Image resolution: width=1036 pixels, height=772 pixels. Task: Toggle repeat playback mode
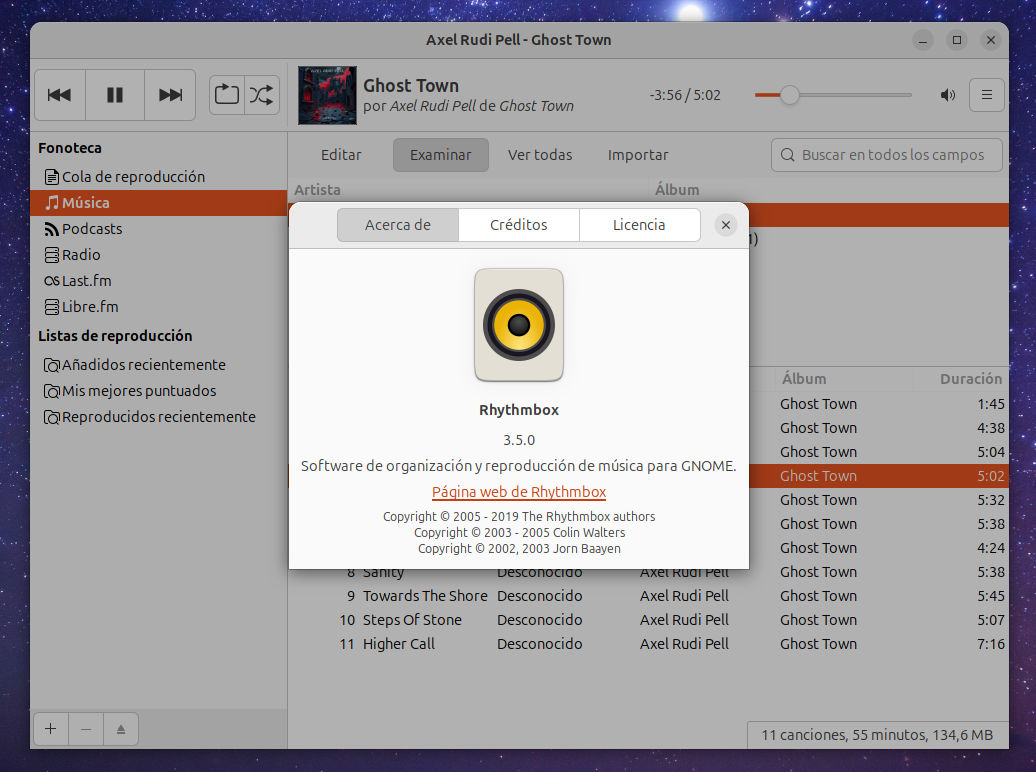click(x=227, y=95)
